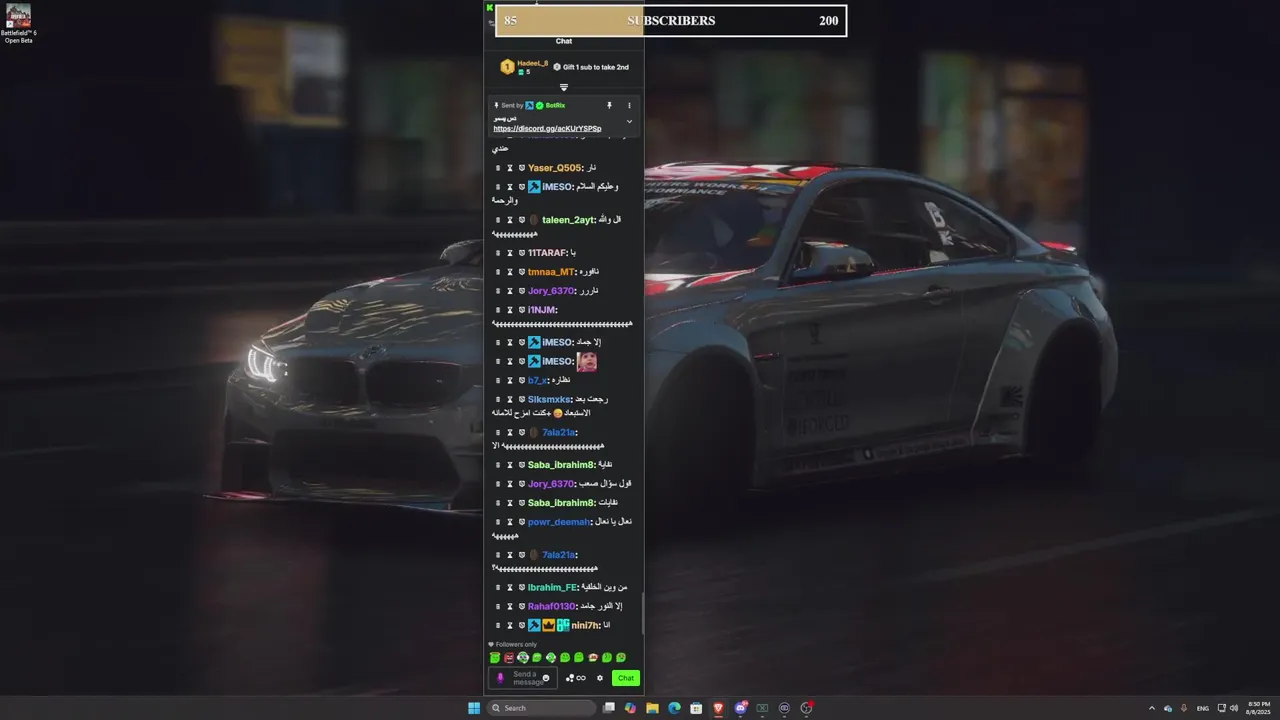Ban user Yaser_Q505 with shield icon
Image resolution: width=1280 pixels, height=720 pixels.
522,168
